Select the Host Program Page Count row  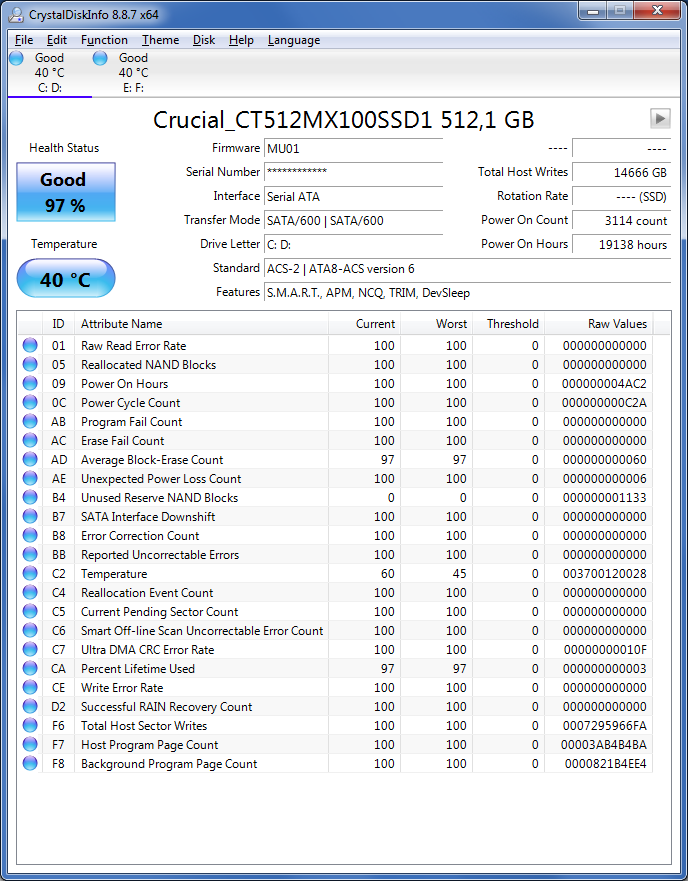(336, 744)
